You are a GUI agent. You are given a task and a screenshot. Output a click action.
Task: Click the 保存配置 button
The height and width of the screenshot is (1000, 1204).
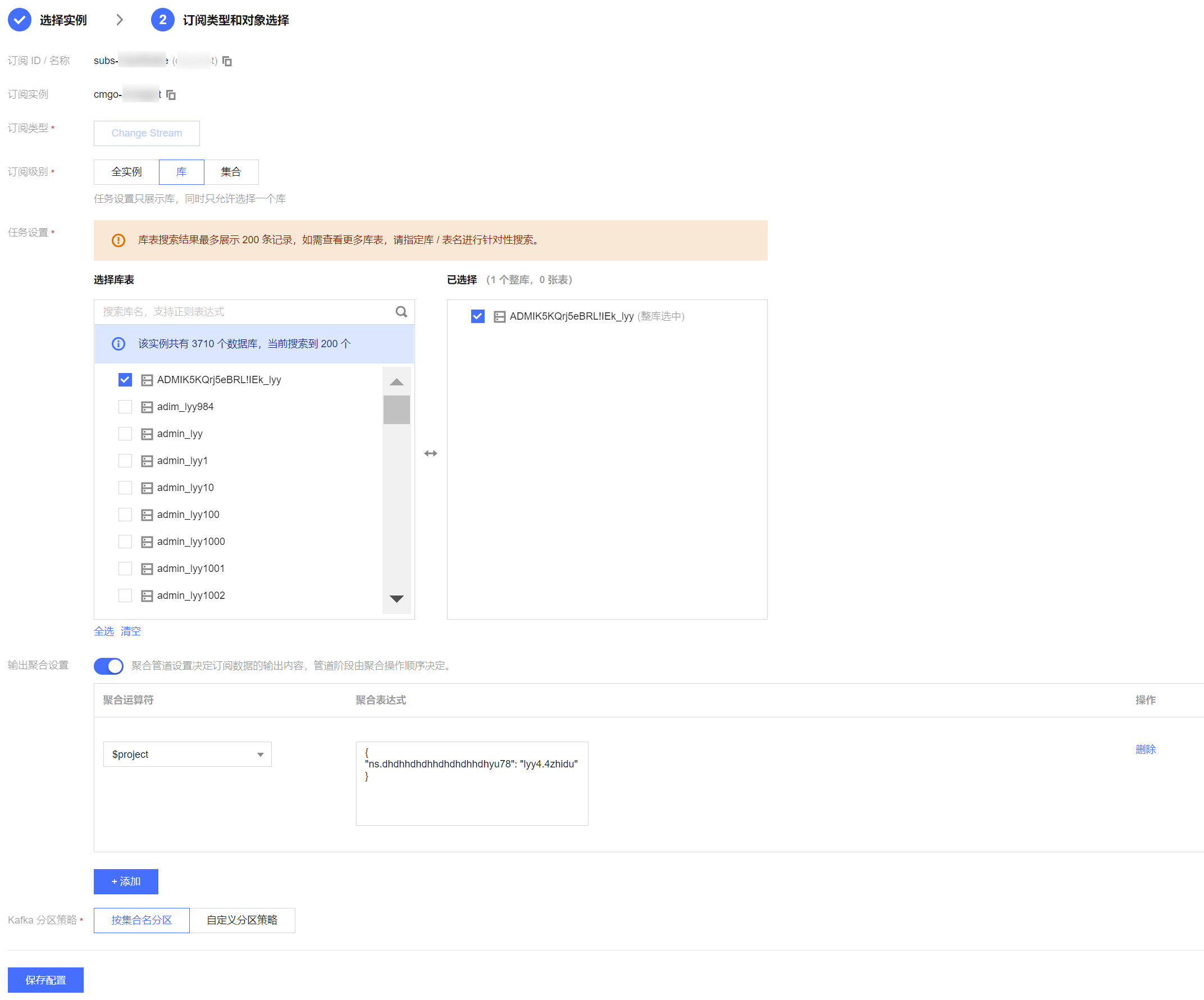click(45, 980)
